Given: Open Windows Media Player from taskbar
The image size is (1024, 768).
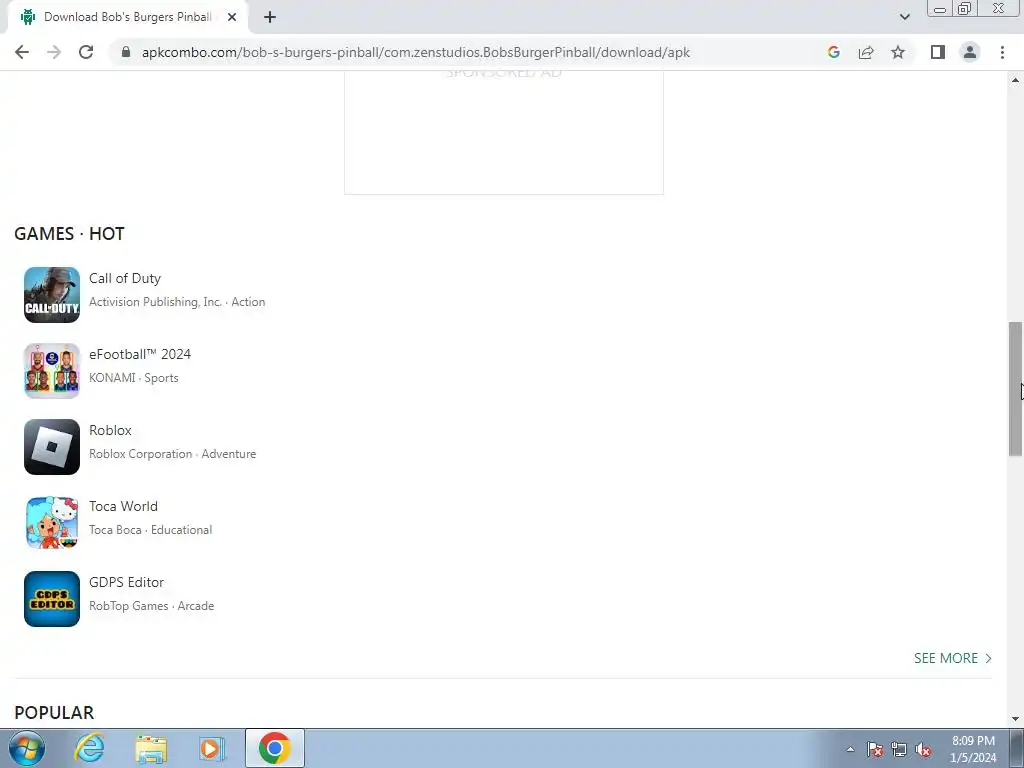Looking at the screenshot, I should 212,748.
